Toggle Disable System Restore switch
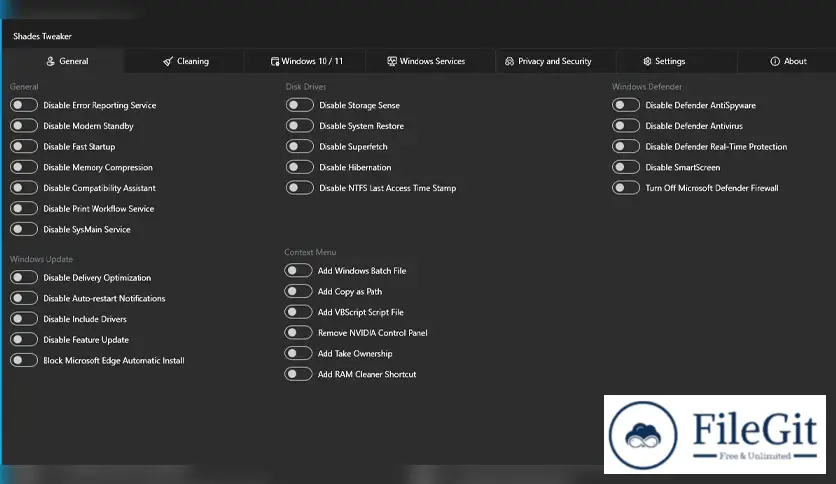Image resolution: width=836 pixels, height=484 pixels. pos(300,126)
